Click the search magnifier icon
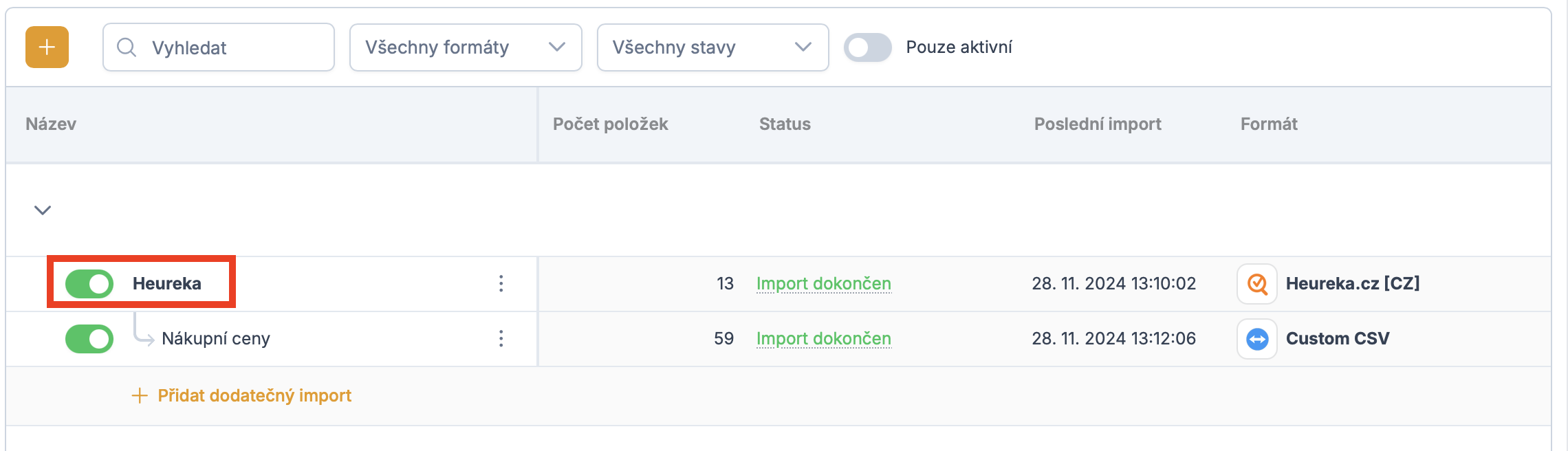The width and height of the screenshot is (1568, 451). pos(126,47)
